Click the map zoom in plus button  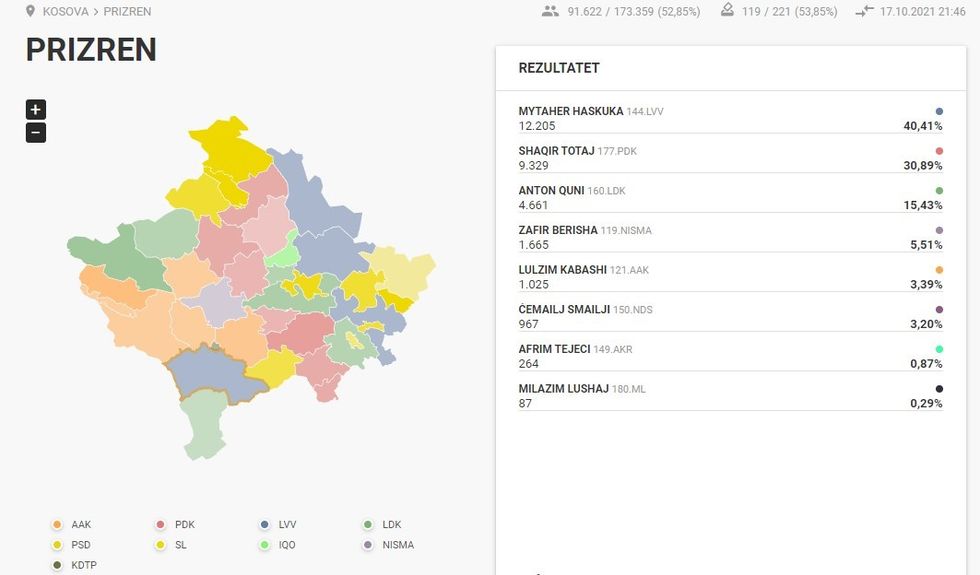pos(35,110)
